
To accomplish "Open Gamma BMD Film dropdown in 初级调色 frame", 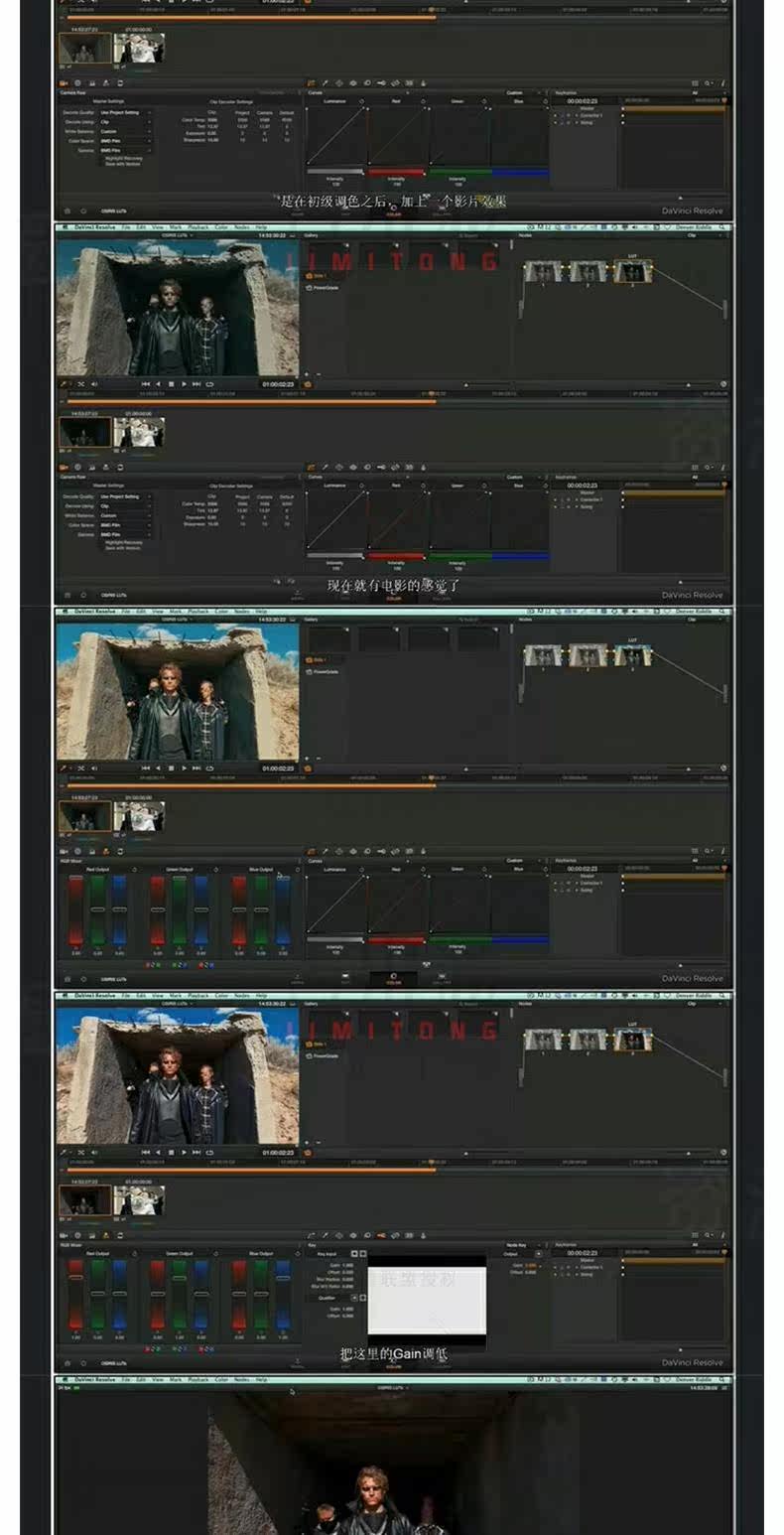I will pyautogui.click(x=125, y=150).
